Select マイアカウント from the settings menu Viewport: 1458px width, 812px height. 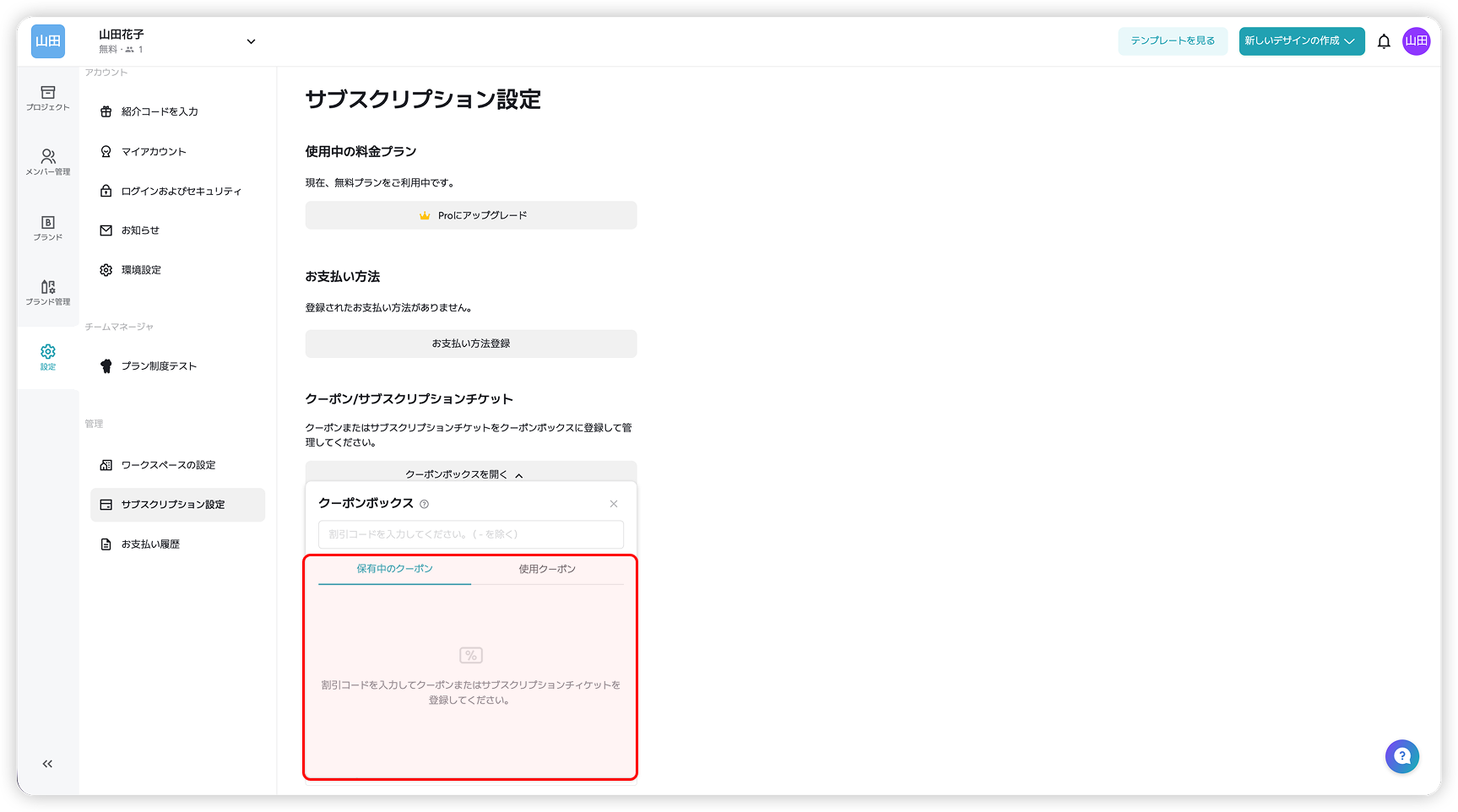pyautogui.click(x=152, y=151)
